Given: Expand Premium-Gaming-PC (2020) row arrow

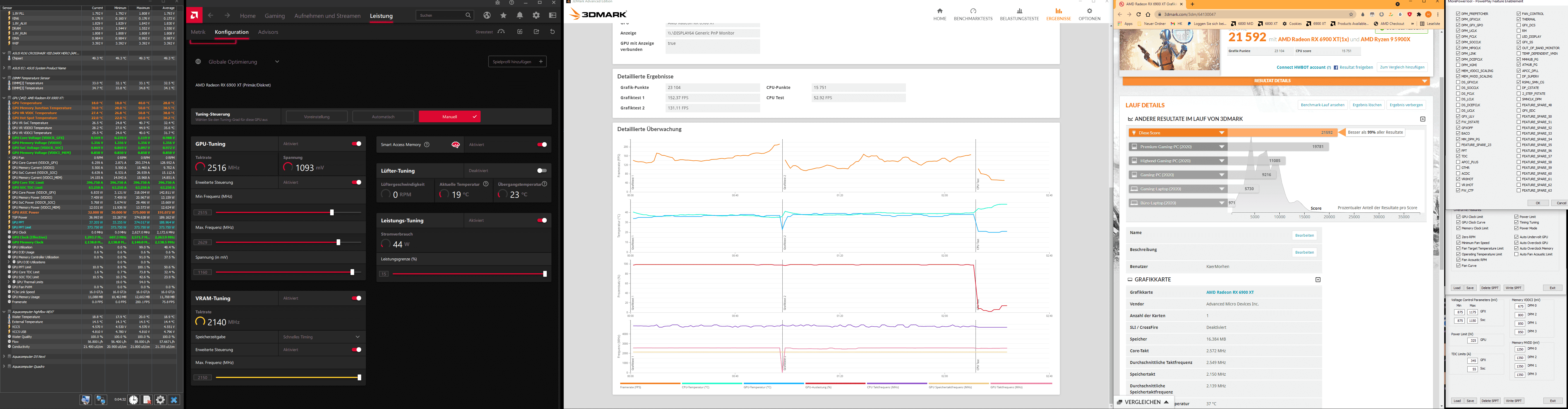Looking at the screenshot, I should coord(1221,147).
